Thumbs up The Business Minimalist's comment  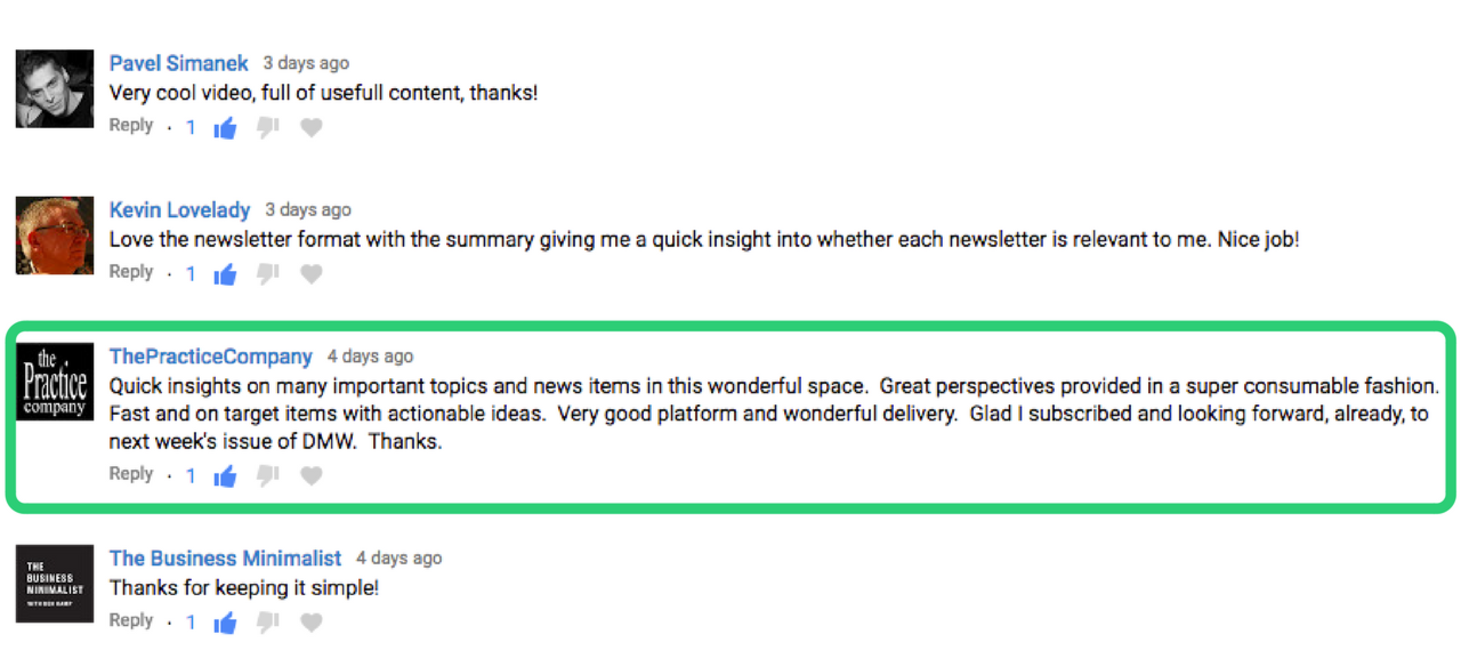[x=225, y=623]
